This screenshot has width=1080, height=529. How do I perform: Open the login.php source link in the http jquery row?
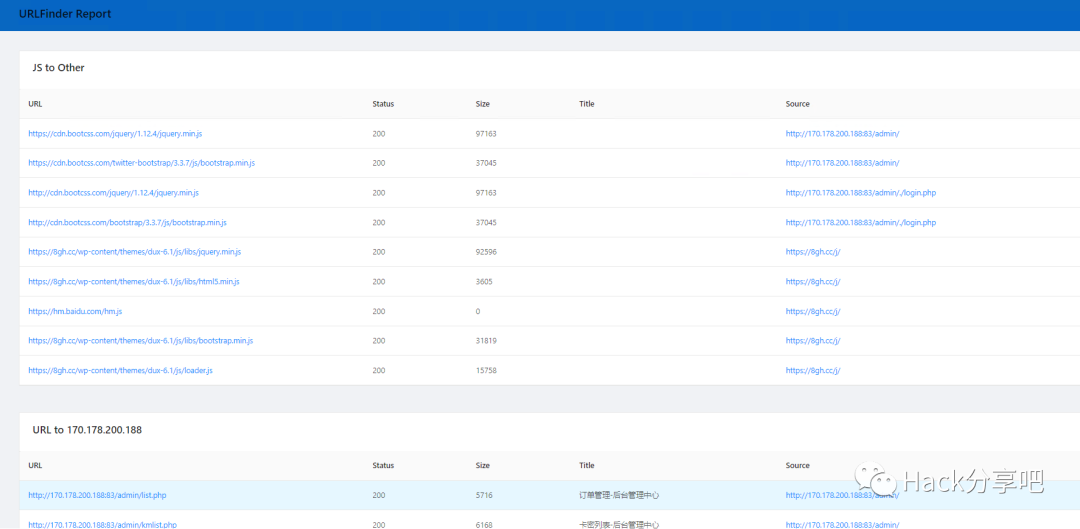(x=861, y=193)
